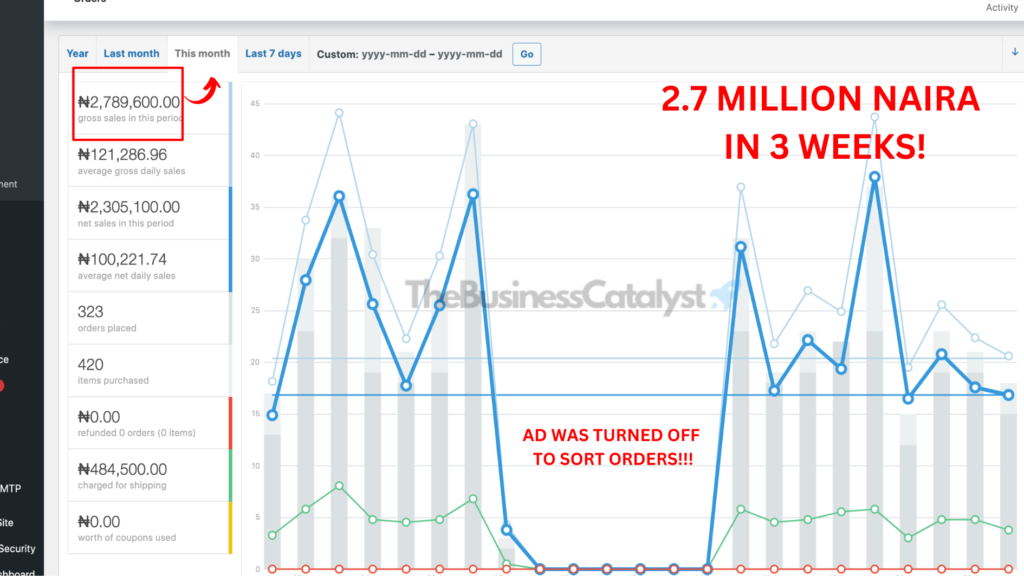Highlight net sales in this period
The image size is (1024, 576).
pos(150,213)
